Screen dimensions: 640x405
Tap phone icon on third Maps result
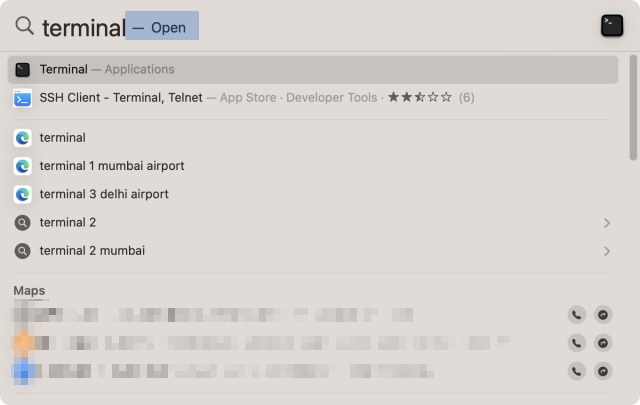click(x=577, y=371)
